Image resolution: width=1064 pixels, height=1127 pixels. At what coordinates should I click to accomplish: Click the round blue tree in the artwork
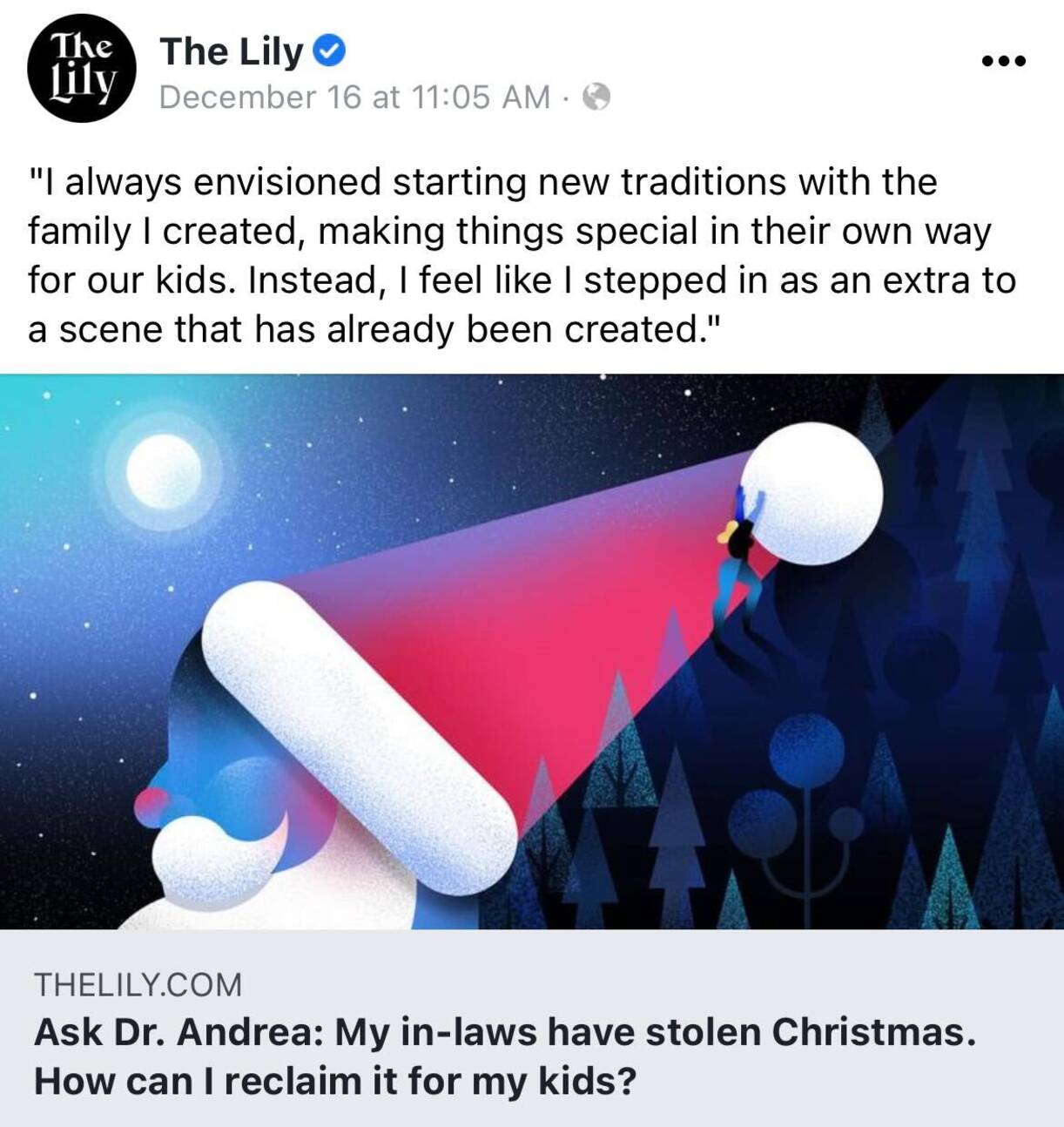tap(807, 751)
